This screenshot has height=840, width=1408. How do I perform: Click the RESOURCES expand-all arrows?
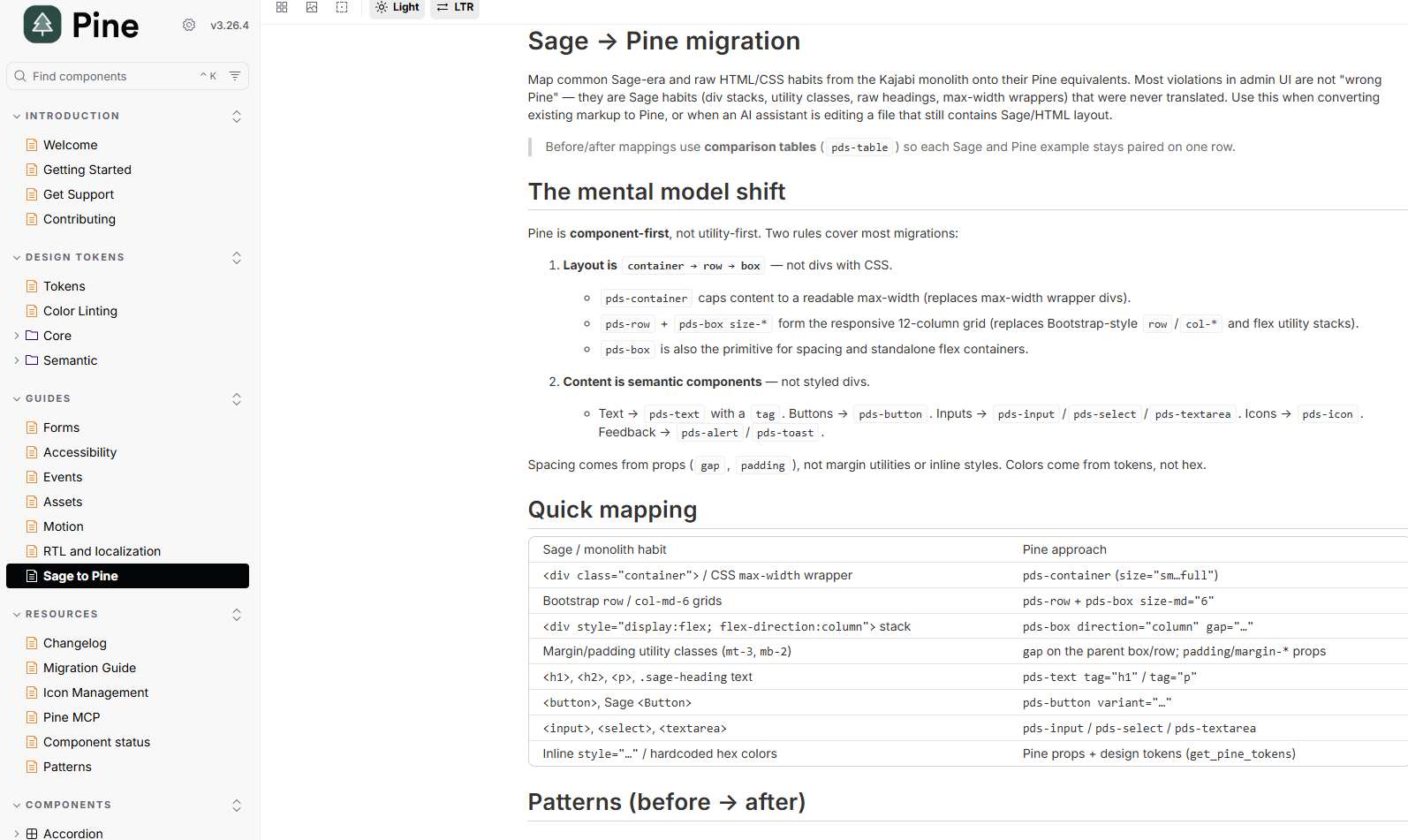(237, 615)
